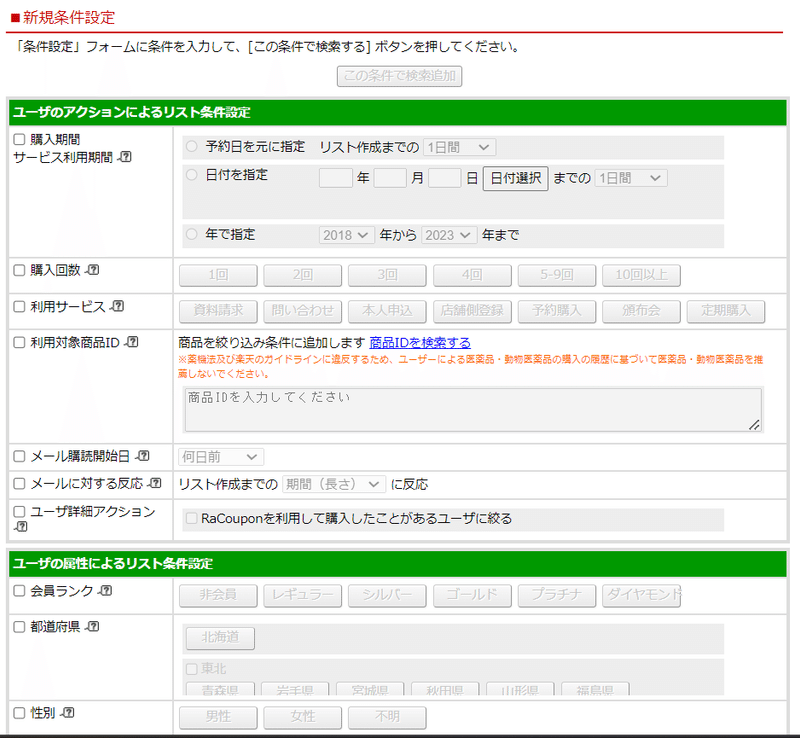
Task: Enable the 購入回数 checkbox
Action: [19, 270]
